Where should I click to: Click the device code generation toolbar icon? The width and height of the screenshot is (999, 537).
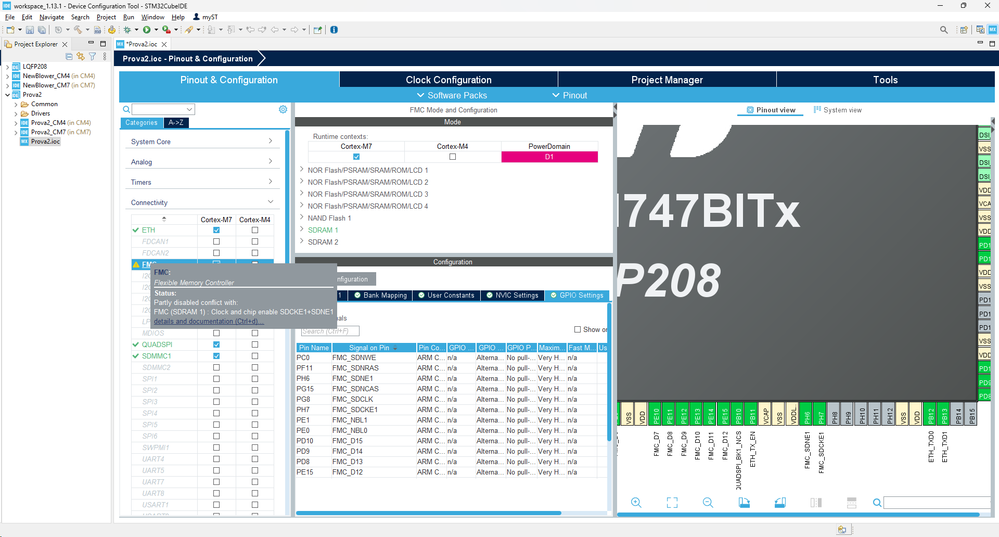(x=111, y=30)
